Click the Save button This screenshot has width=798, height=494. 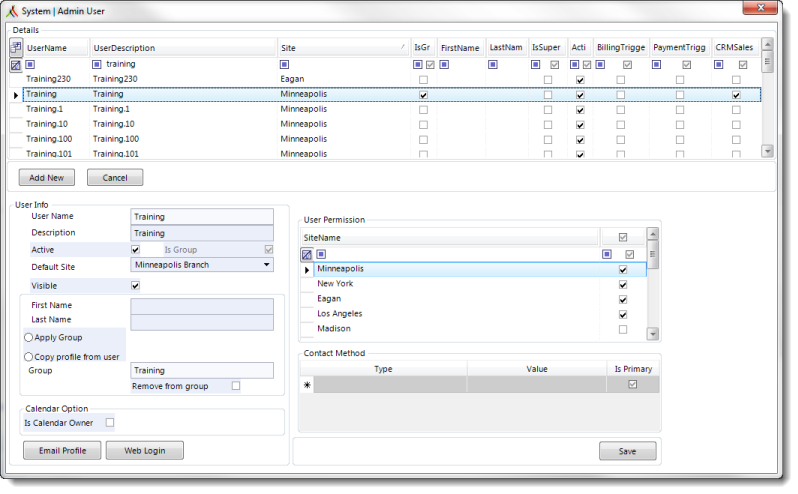pos(627,451)
